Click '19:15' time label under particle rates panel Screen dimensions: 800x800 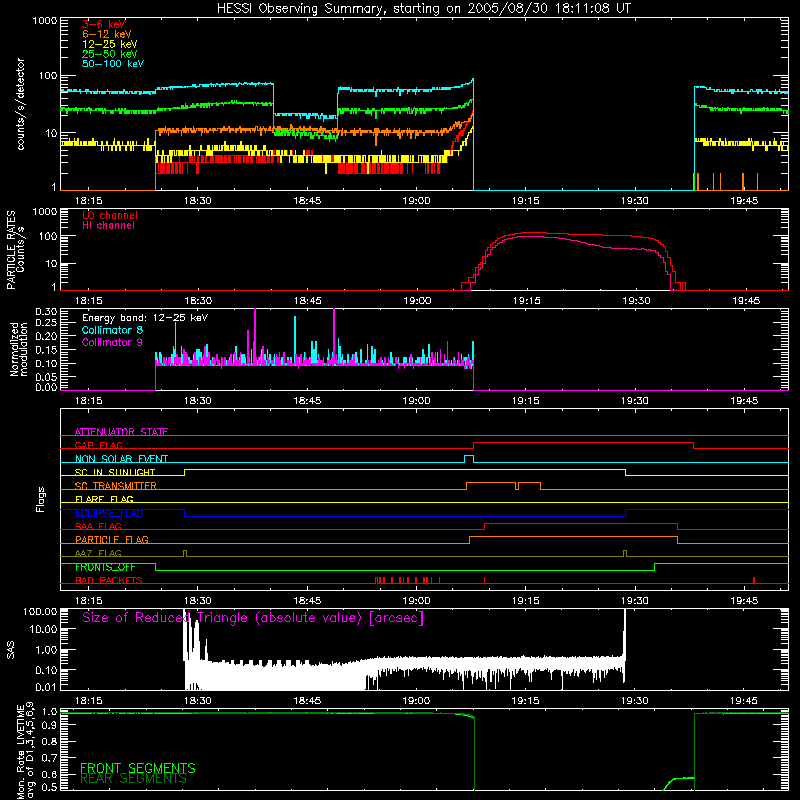[527, 301]
